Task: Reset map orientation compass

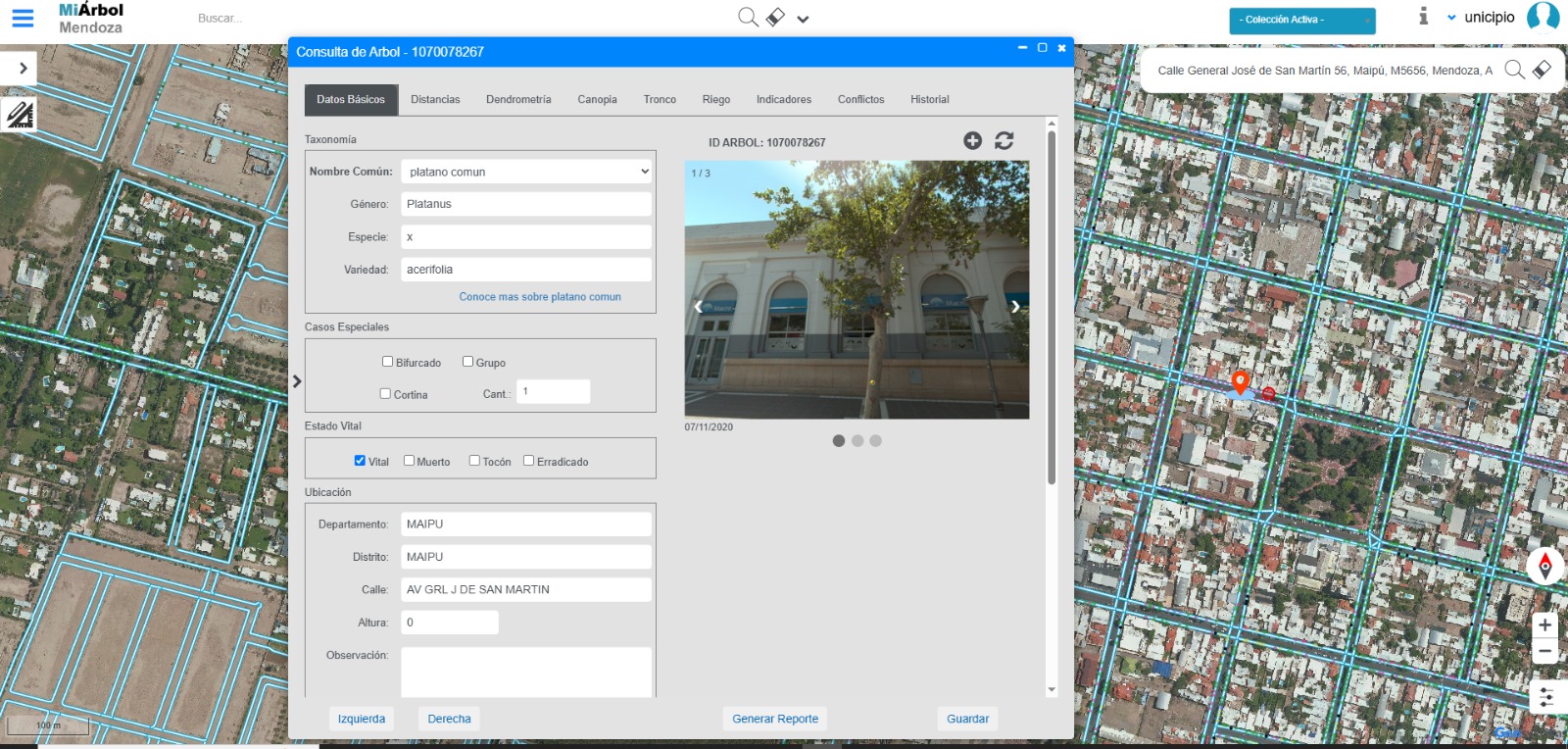Action: [1545, 566]
